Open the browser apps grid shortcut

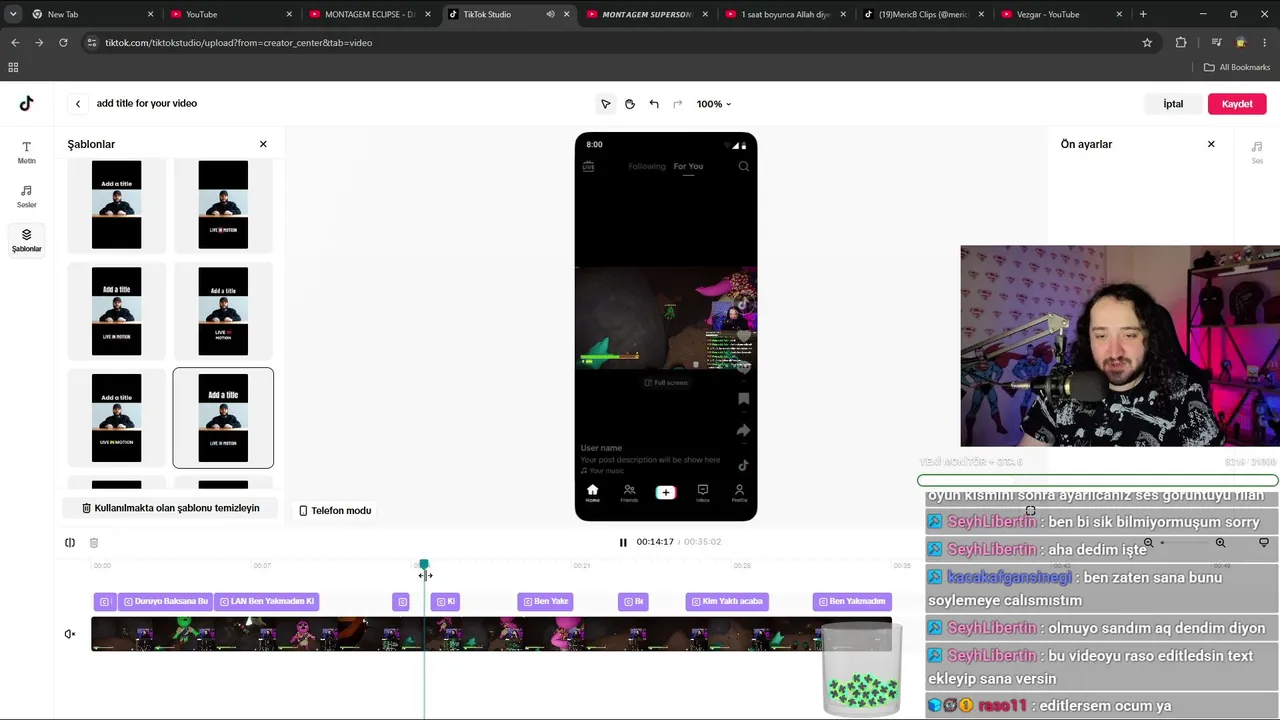(x=13, y=67)
